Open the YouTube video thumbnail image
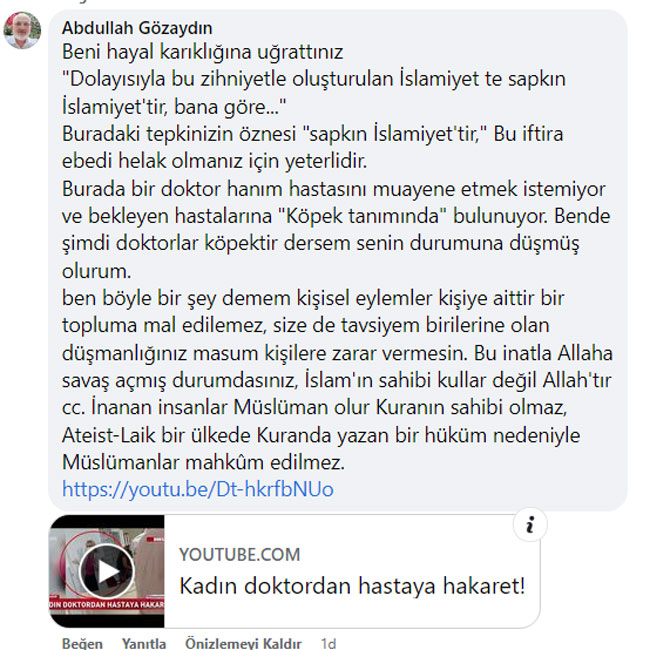Viewport: 650px width, 650px height. [x=107, y=571]
